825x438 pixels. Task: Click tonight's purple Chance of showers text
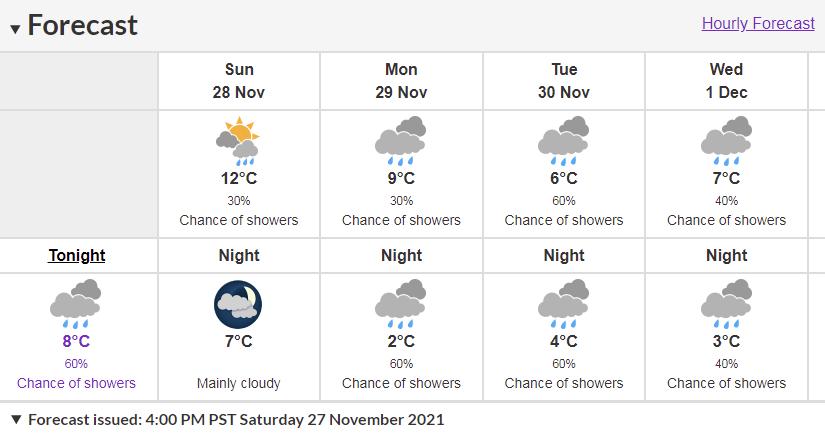click(76, 383)
